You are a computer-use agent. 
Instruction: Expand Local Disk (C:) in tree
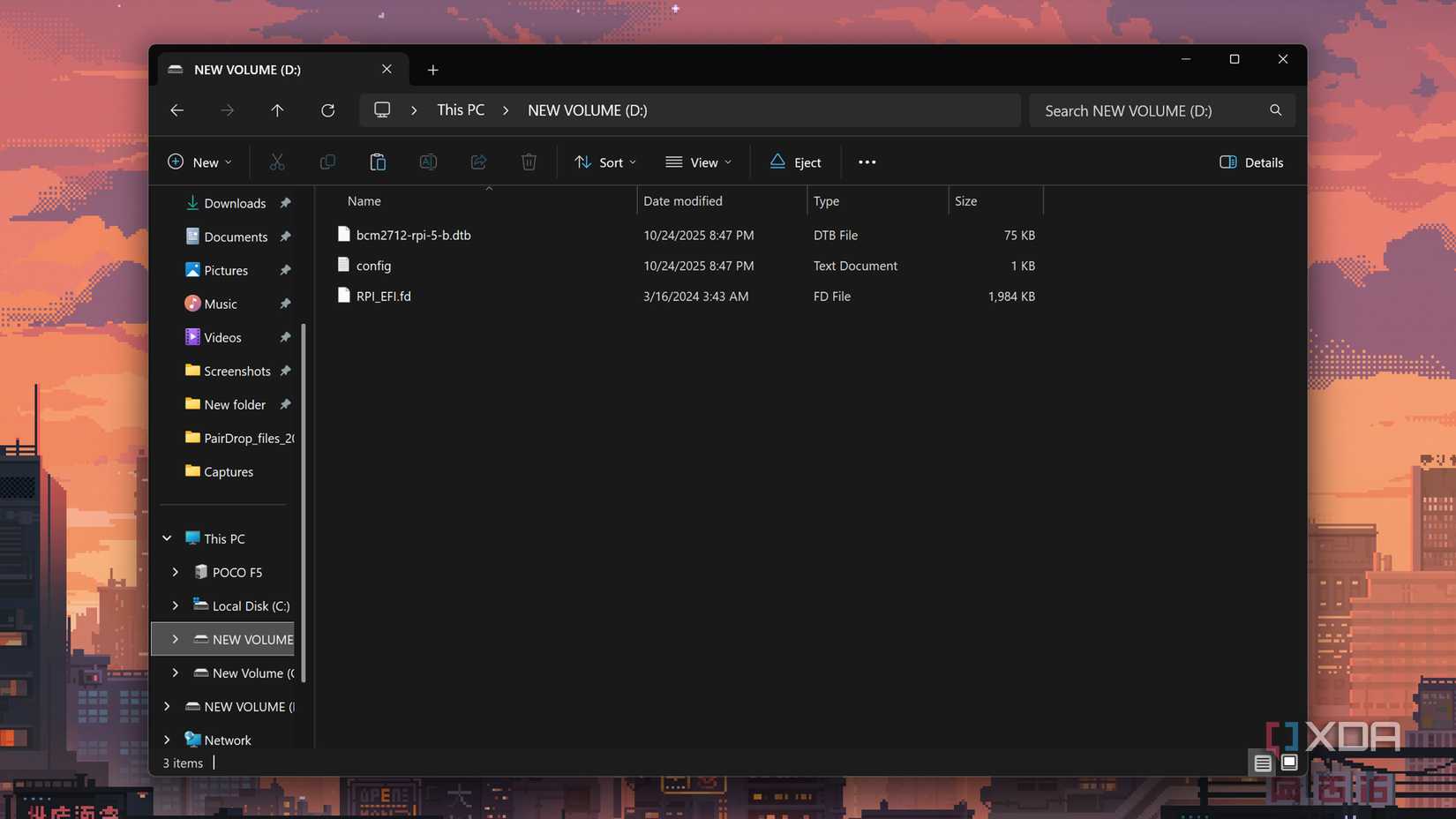176,605
